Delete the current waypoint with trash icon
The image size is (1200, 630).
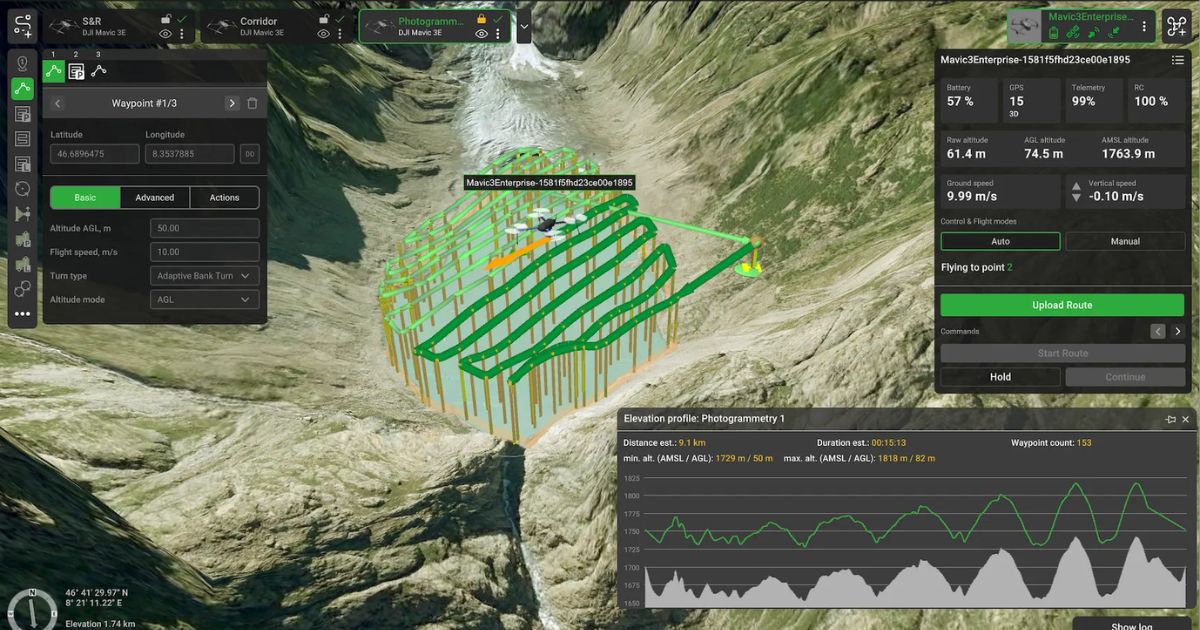coord(252,103)
